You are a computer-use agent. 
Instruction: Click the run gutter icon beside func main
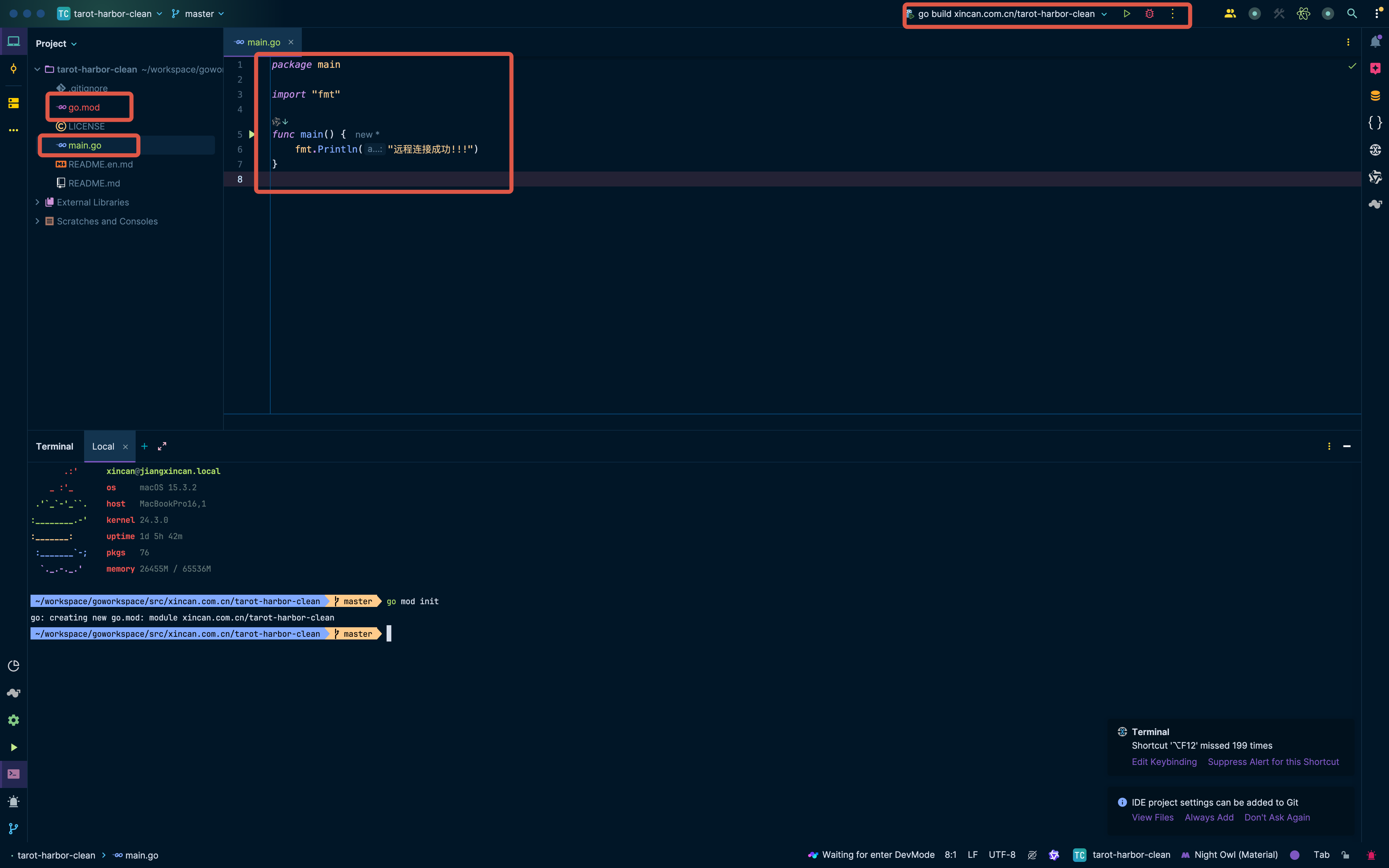(x=251, y=134)
